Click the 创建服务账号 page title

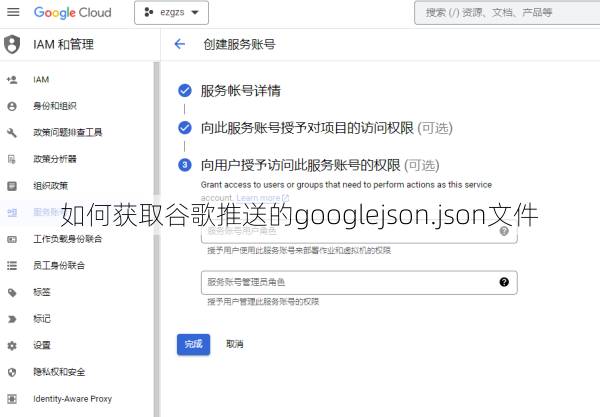[x=239, y=44]
